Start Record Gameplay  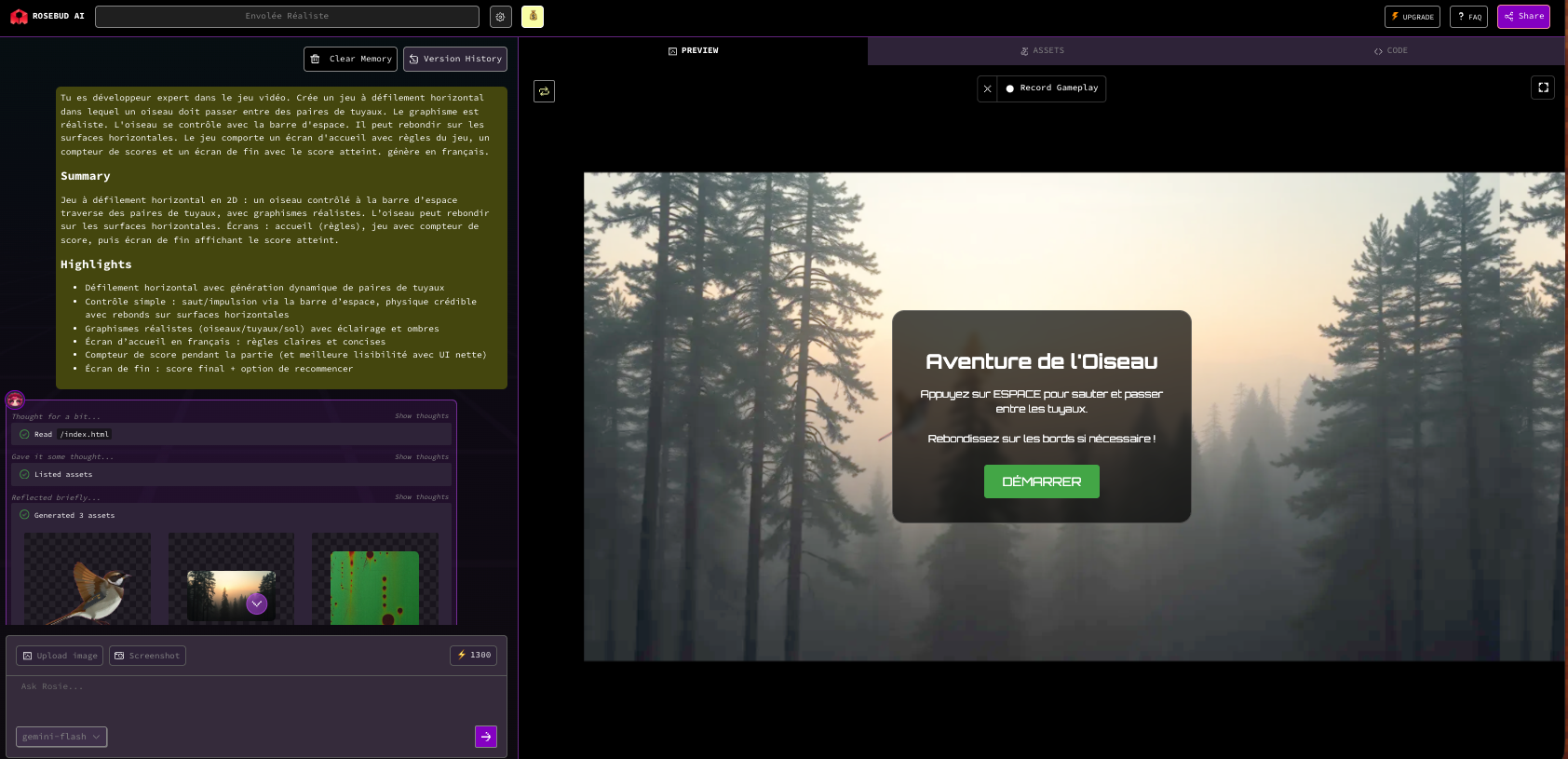pyautogui.click(x=1051, y=88)
